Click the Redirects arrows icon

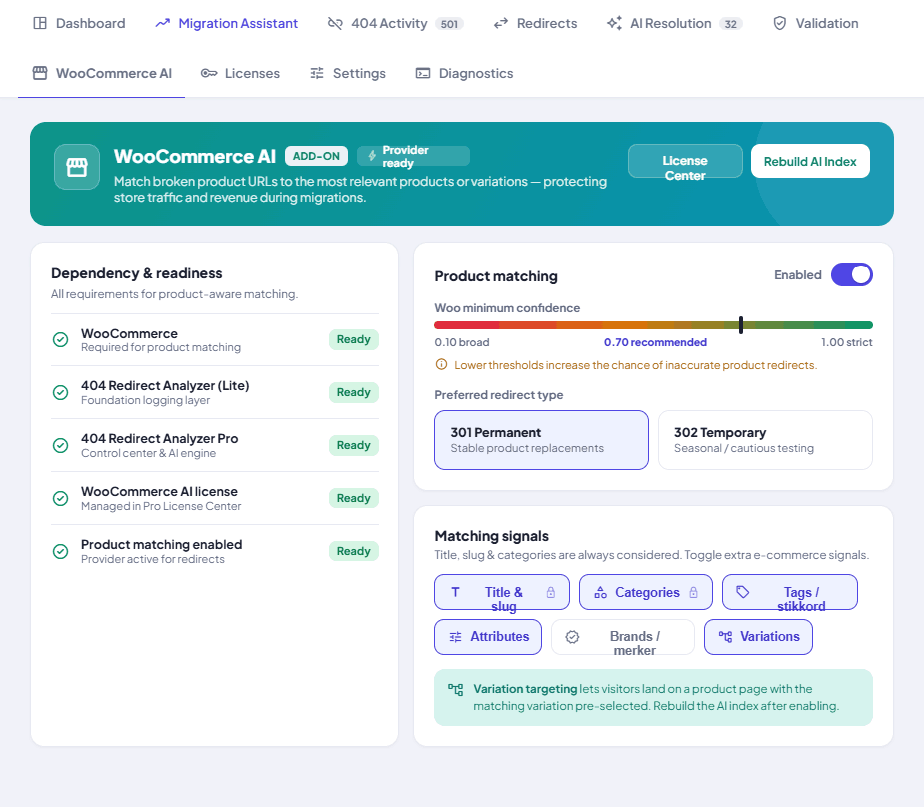click(x=501, y=24)
